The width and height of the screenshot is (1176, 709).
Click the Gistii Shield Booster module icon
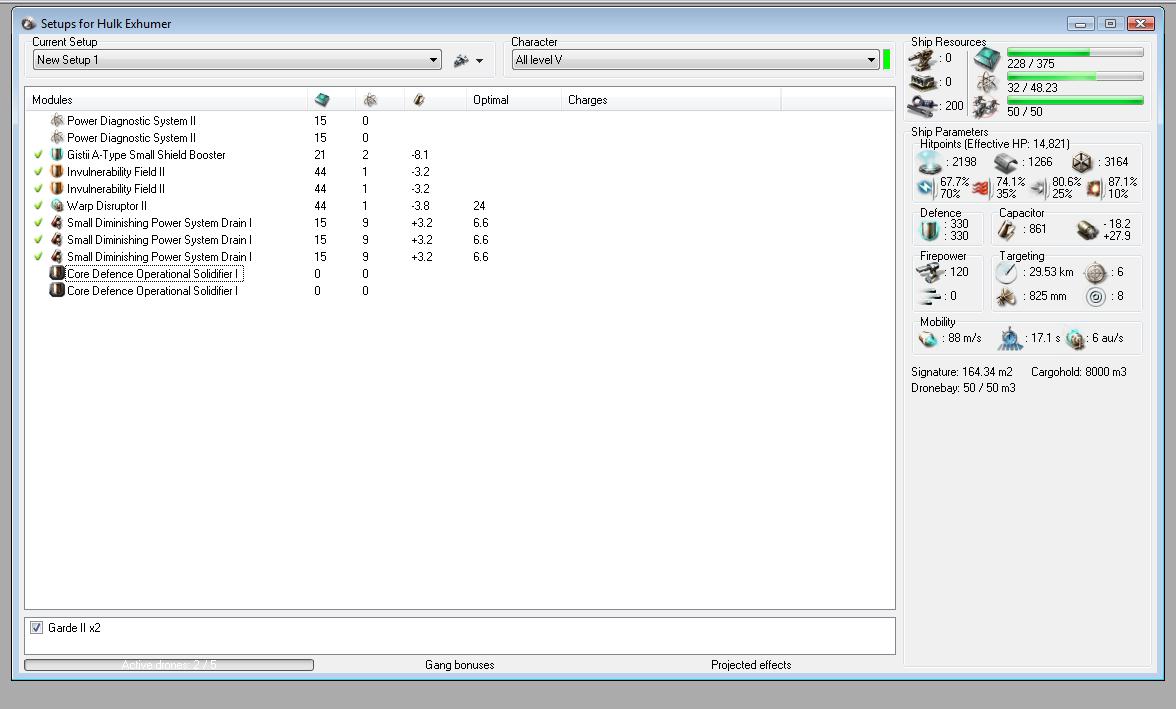point(57,155)
